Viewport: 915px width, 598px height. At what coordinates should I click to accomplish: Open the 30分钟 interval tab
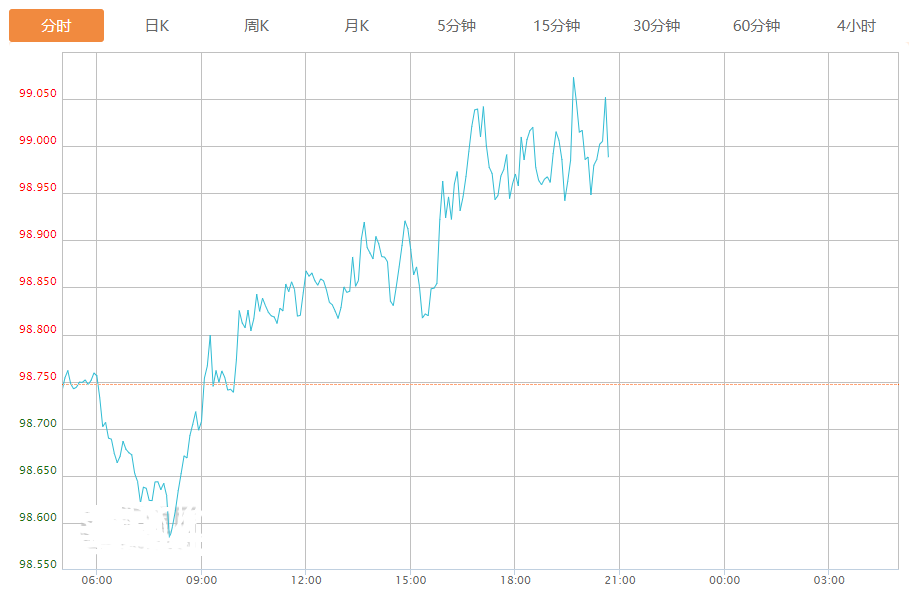point(657,26)
